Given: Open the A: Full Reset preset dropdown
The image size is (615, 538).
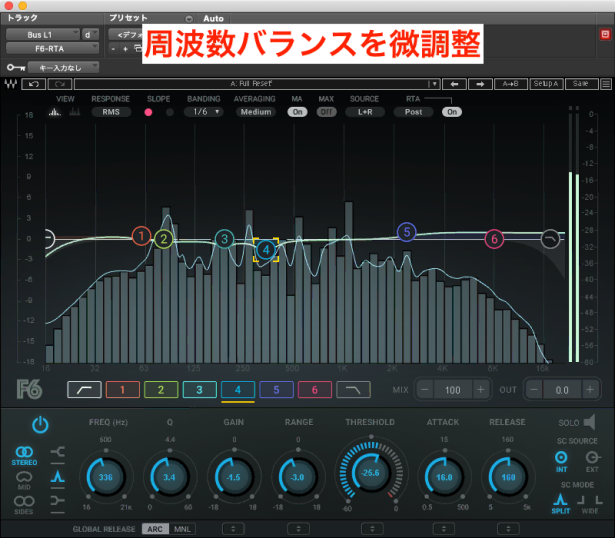Looking at the screenshot, I should (257, 84).
